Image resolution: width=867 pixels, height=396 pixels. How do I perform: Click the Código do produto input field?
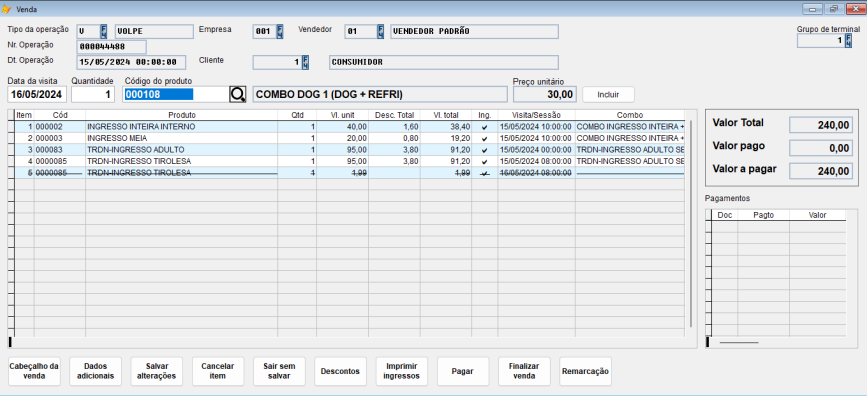pos(175,95)
